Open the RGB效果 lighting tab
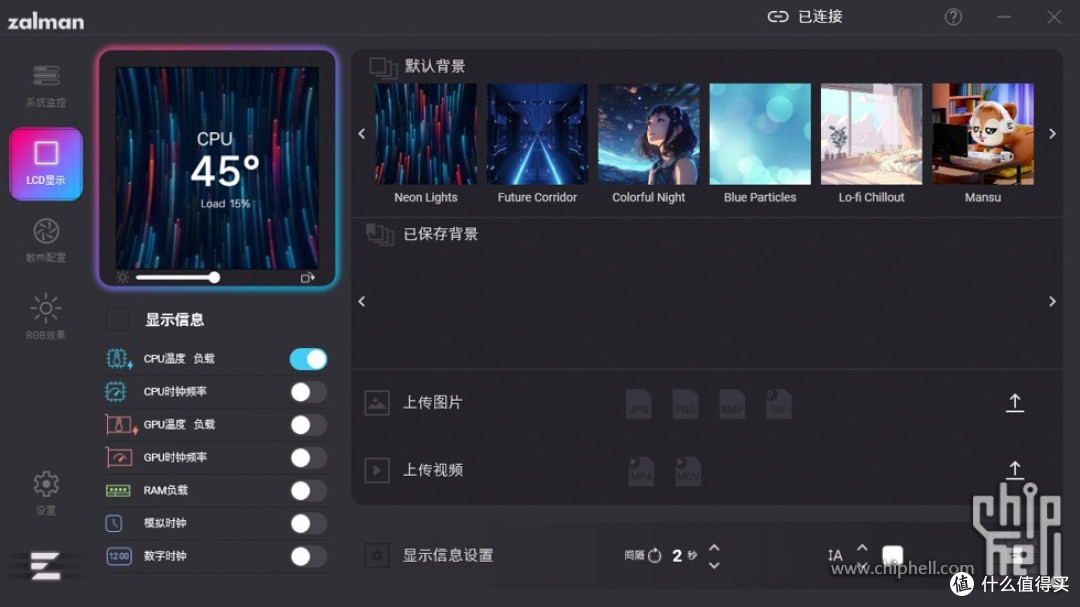 (x=45, y=316)
